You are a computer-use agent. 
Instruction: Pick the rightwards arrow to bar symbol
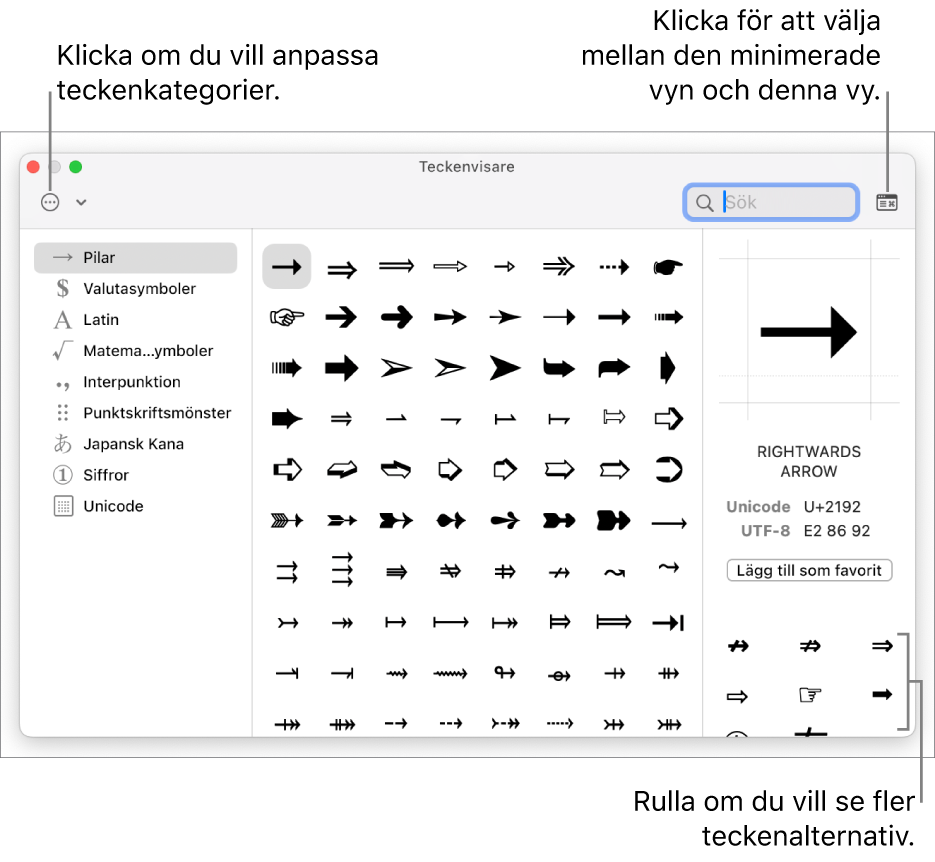(668, 623)
